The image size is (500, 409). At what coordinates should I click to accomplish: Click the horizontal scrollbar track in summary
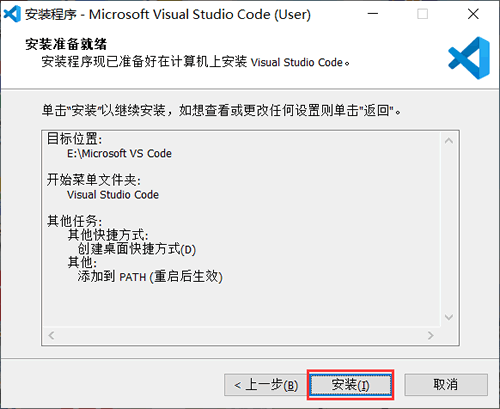click(x=241, y=335)
